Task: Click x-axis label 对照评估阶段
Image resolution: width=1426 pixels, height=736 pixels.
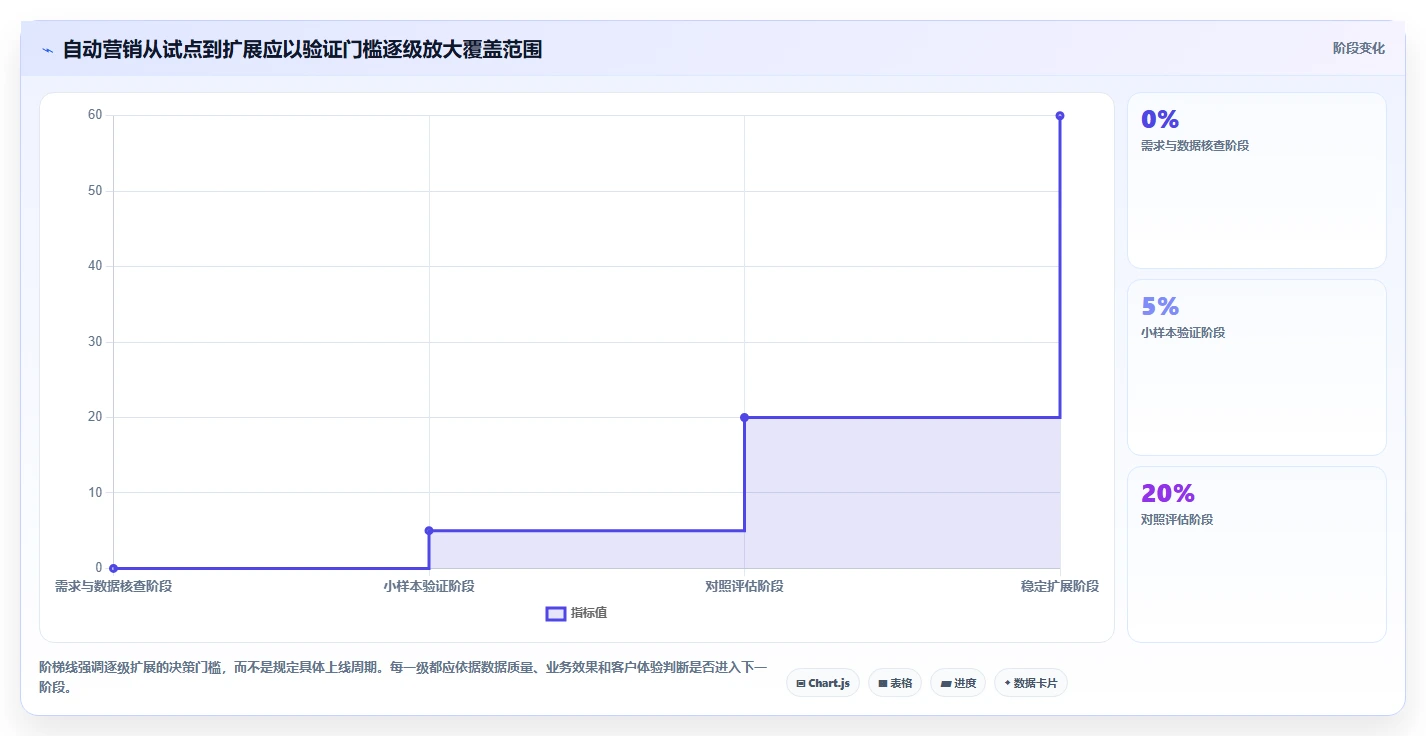Action: [x=744, y=586]
